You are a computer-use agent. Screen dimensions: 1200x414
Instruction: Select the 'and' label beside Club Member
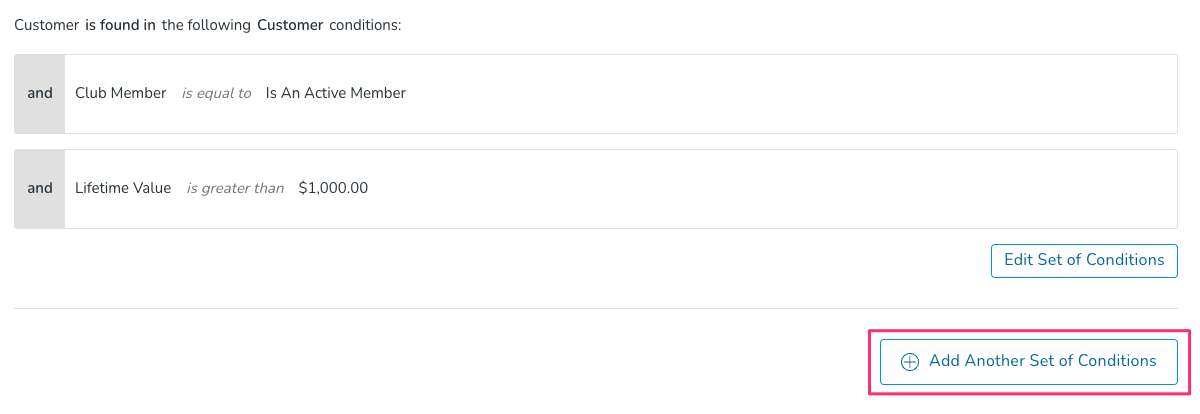(x=40, y=94)
